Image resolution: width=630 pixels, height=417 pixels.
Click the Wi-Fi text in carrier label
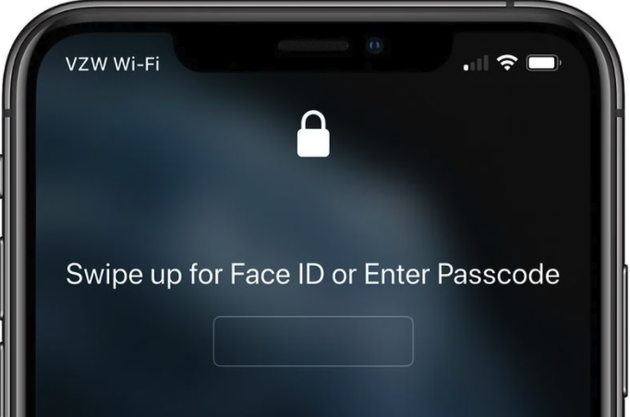tap(136, 64)
